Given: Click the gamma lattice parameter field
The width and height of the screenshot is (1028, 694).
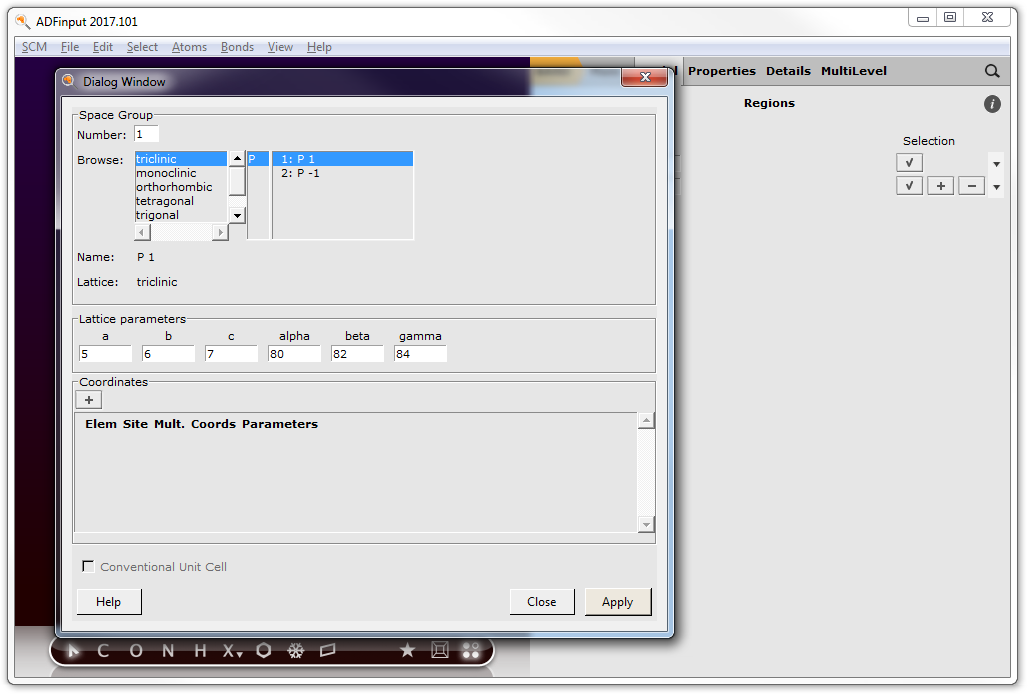Looking at the screenshot, I should [x=420, y=354].
